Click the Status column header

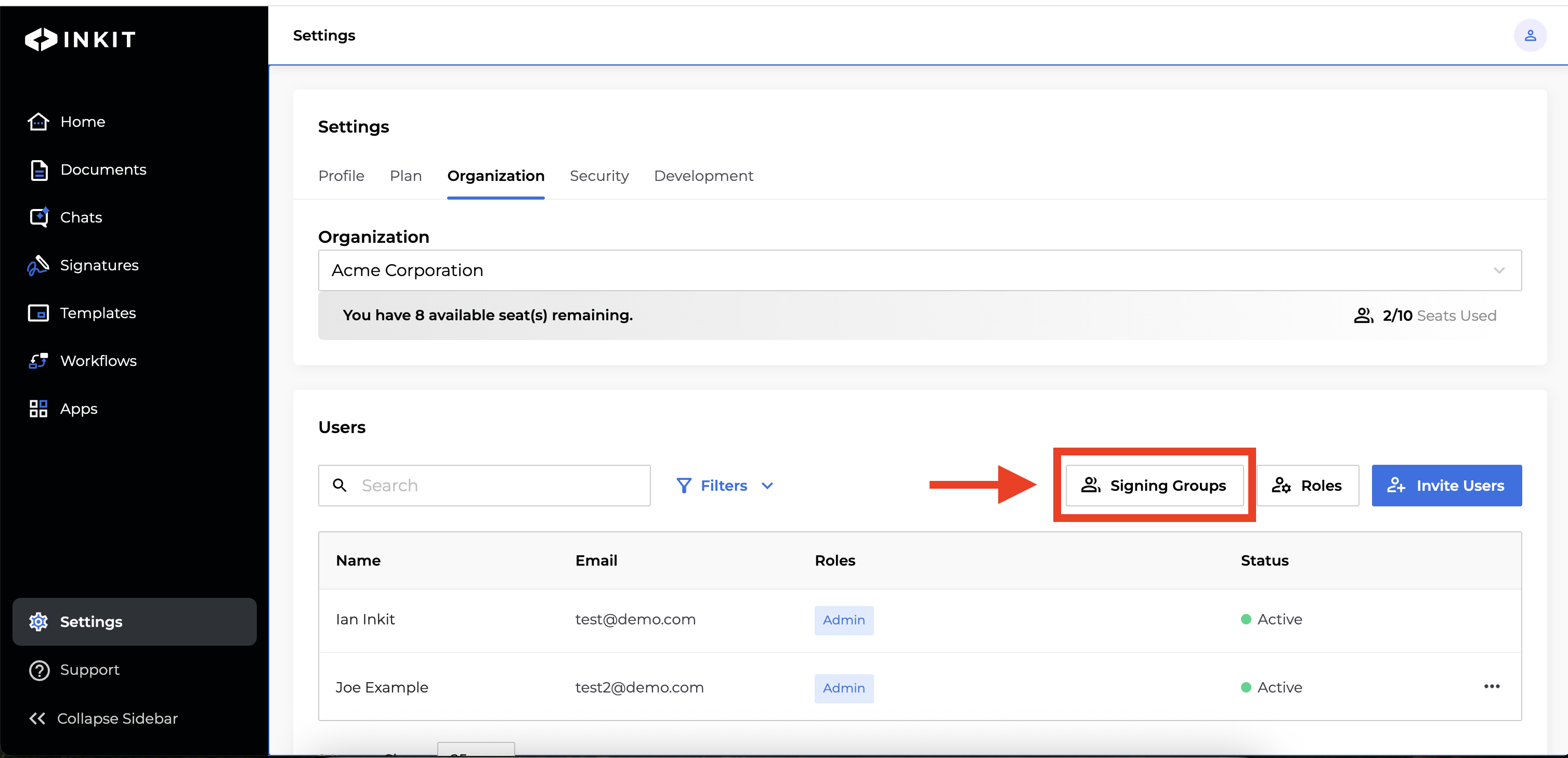click(x=1264, y=561)
